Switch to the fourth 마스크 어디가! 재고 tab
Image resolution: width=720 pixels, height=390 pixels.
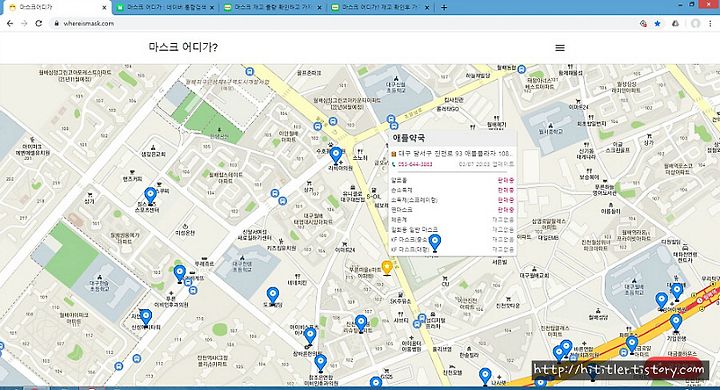pos(380,7)
